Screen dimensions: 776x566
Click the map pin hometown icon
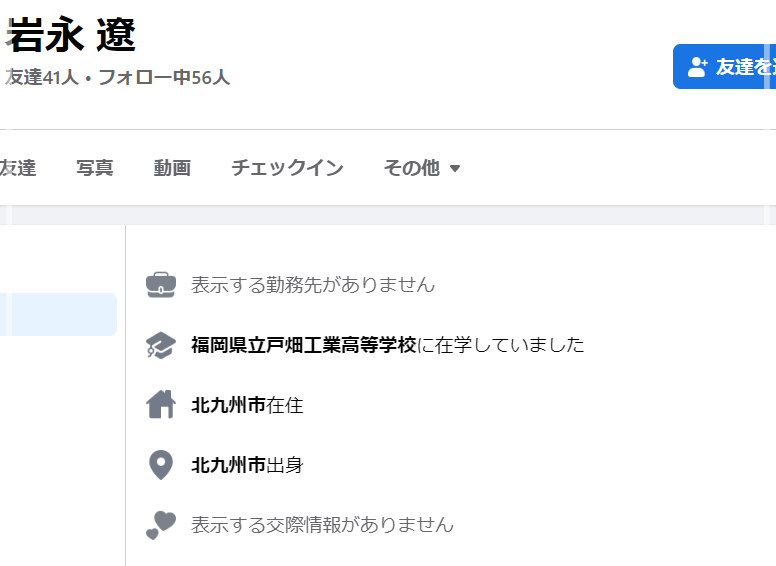pos(161,465)
